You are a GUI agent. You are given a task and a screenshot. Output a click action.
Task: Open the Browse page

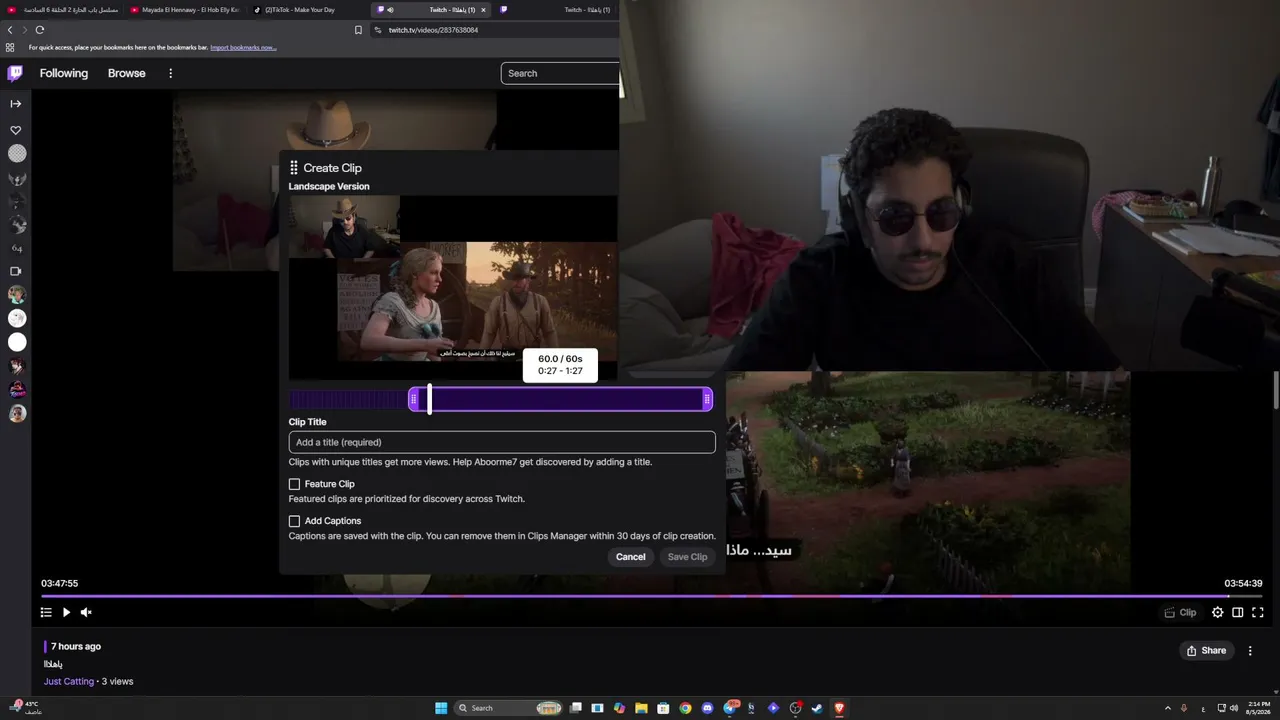click(127, 73)
